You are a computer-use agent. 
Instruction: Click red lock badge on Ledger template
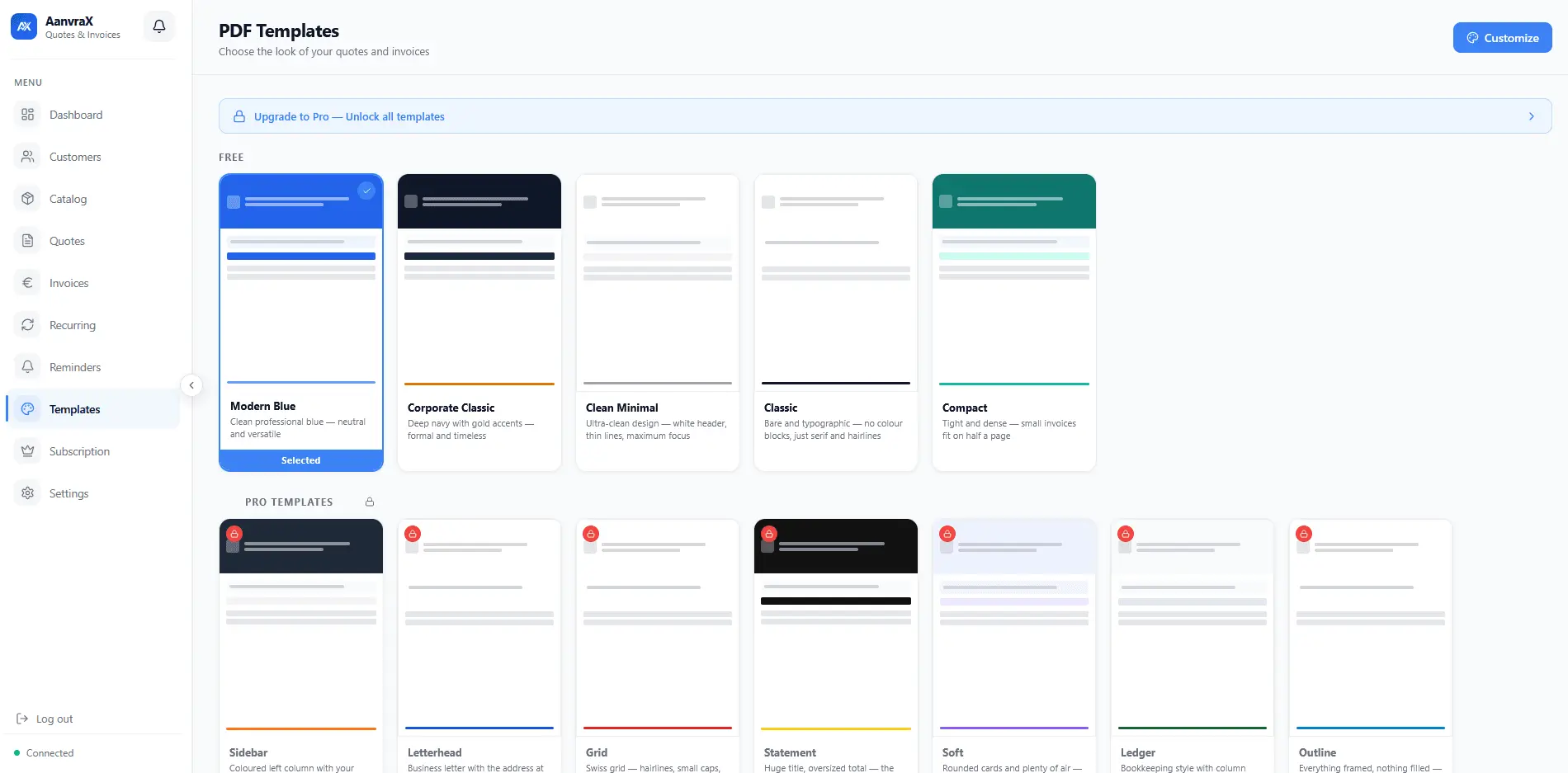point(1126,534)
